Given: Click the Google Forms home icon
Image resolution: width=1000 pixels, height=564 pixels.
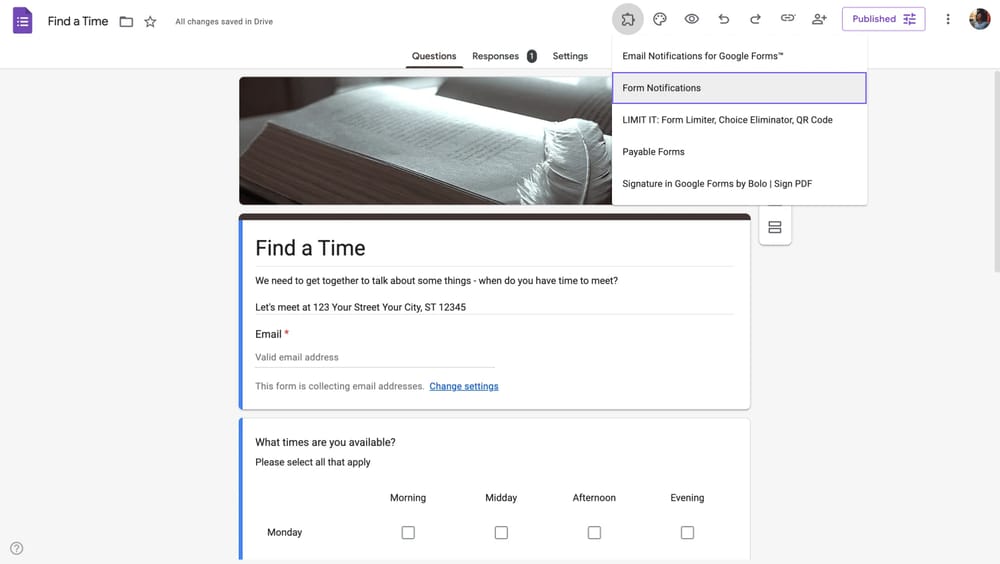Looking at the screenshot, I should pos(22,20).
